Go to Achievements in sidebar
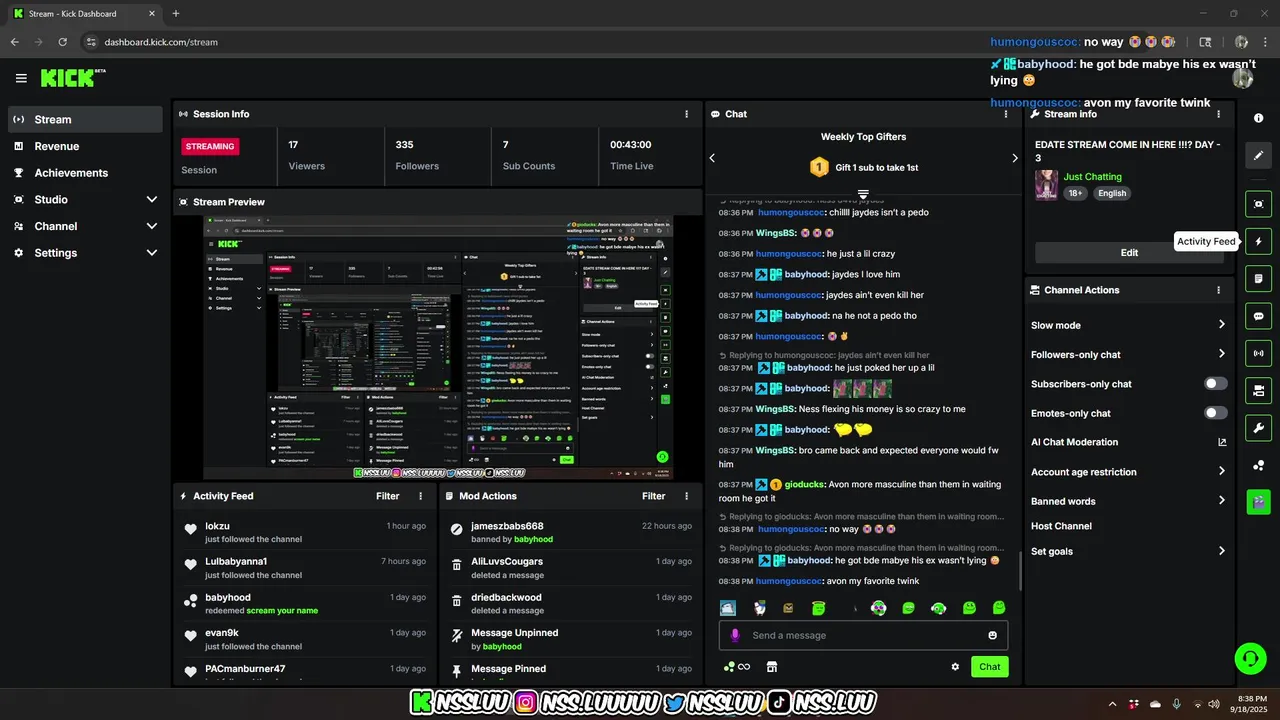 click(85, 173)
